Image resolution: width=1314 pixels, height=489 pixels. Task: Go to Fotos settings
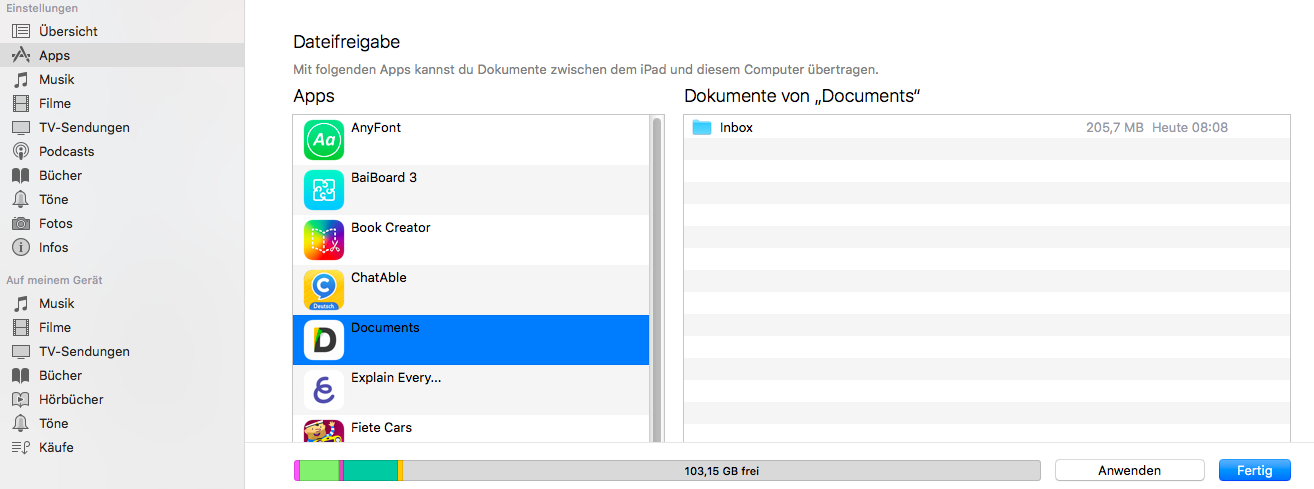56,223
